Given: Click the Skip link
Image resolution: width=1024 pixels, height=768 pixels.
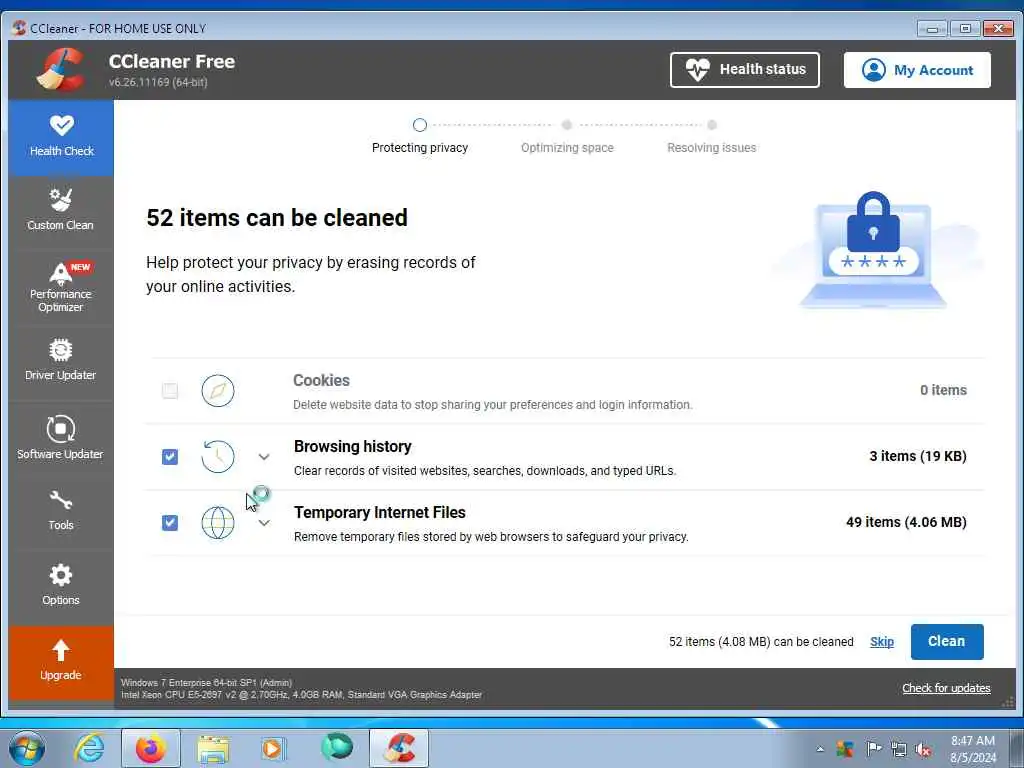Looking at the screenshot, I should point(882,642).
